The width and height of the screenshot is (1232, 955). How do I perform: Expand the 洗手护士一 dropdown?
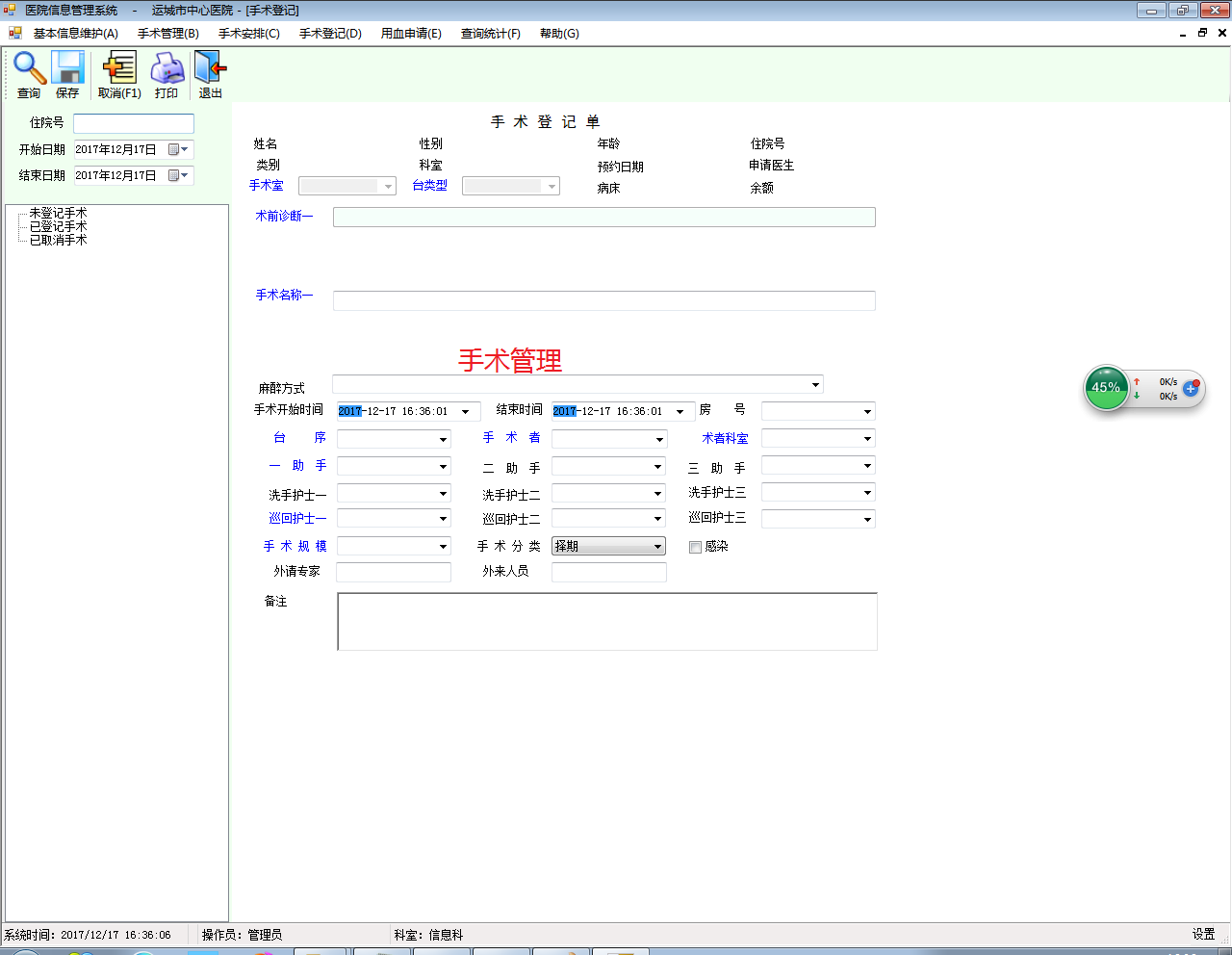click(x=443, y=493)
